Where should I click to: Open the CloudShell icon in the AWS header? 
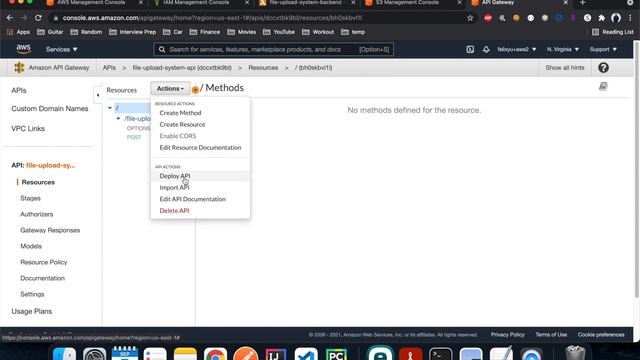[470, 49]
